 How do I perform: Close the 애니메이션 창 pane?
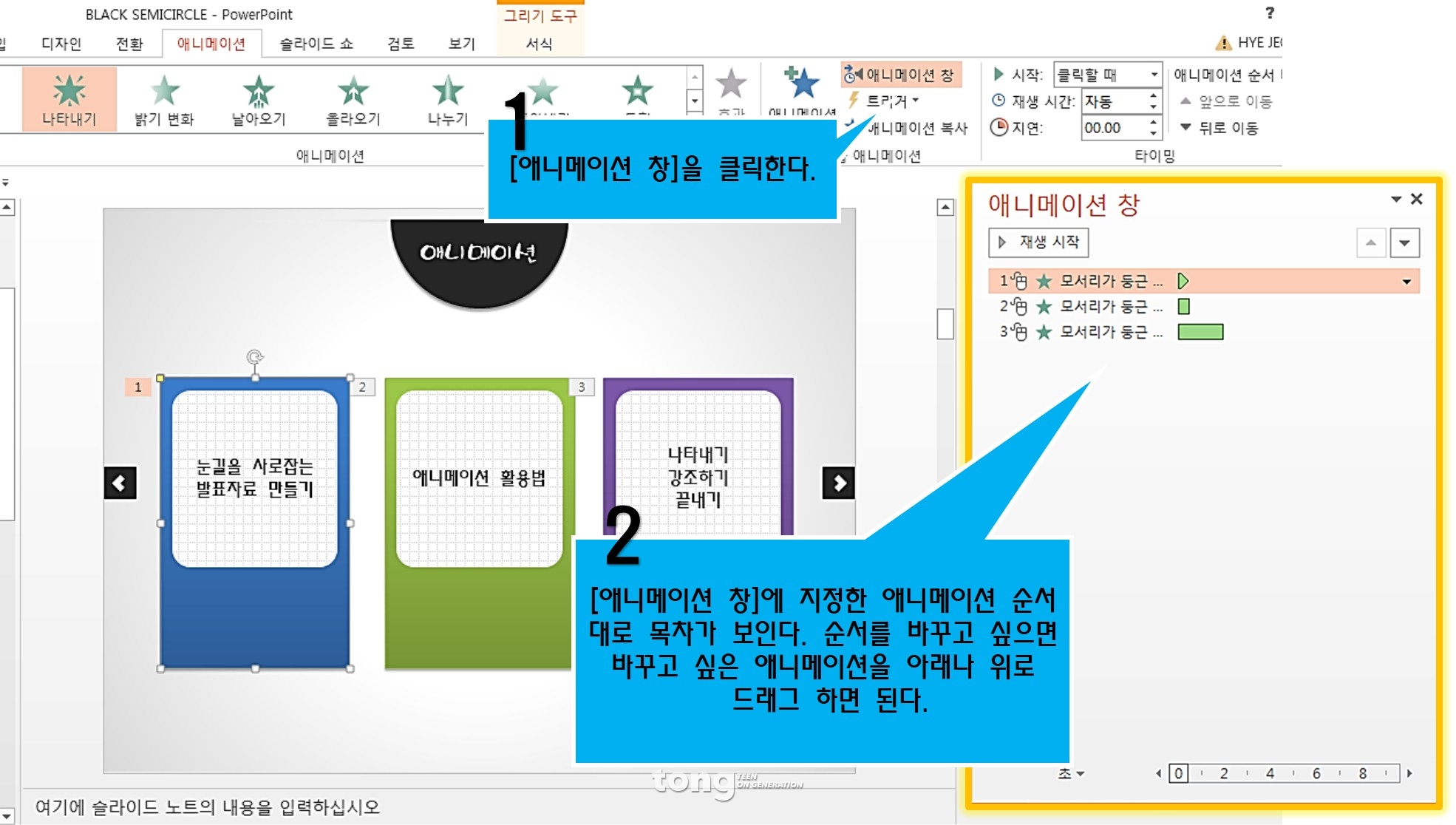(x=1417, y=199)
